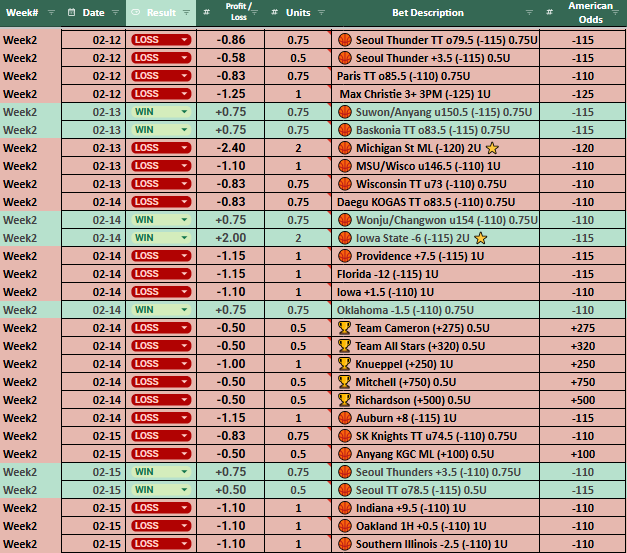Select the -2.40 profit/loss cell

click(230, 148)
